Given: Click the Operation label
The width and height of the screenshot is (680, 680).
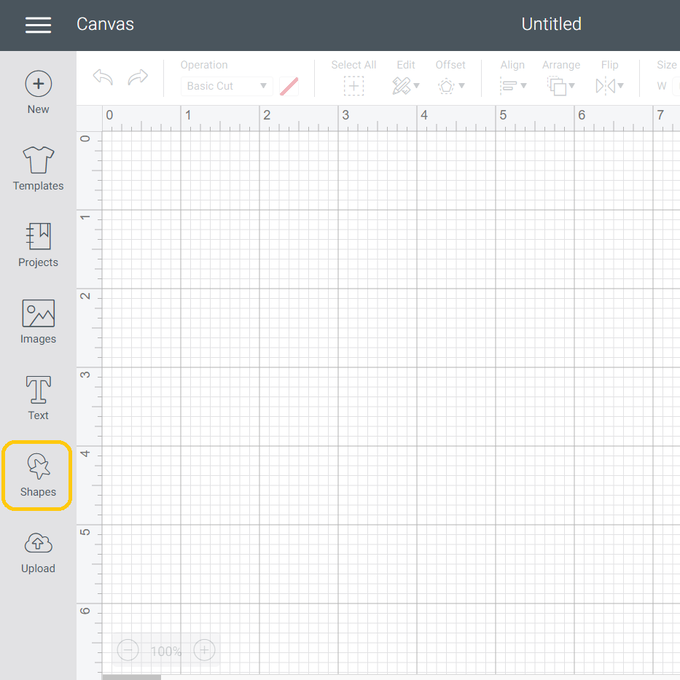Looking at the screenshot, I should (x=204, y=65).
